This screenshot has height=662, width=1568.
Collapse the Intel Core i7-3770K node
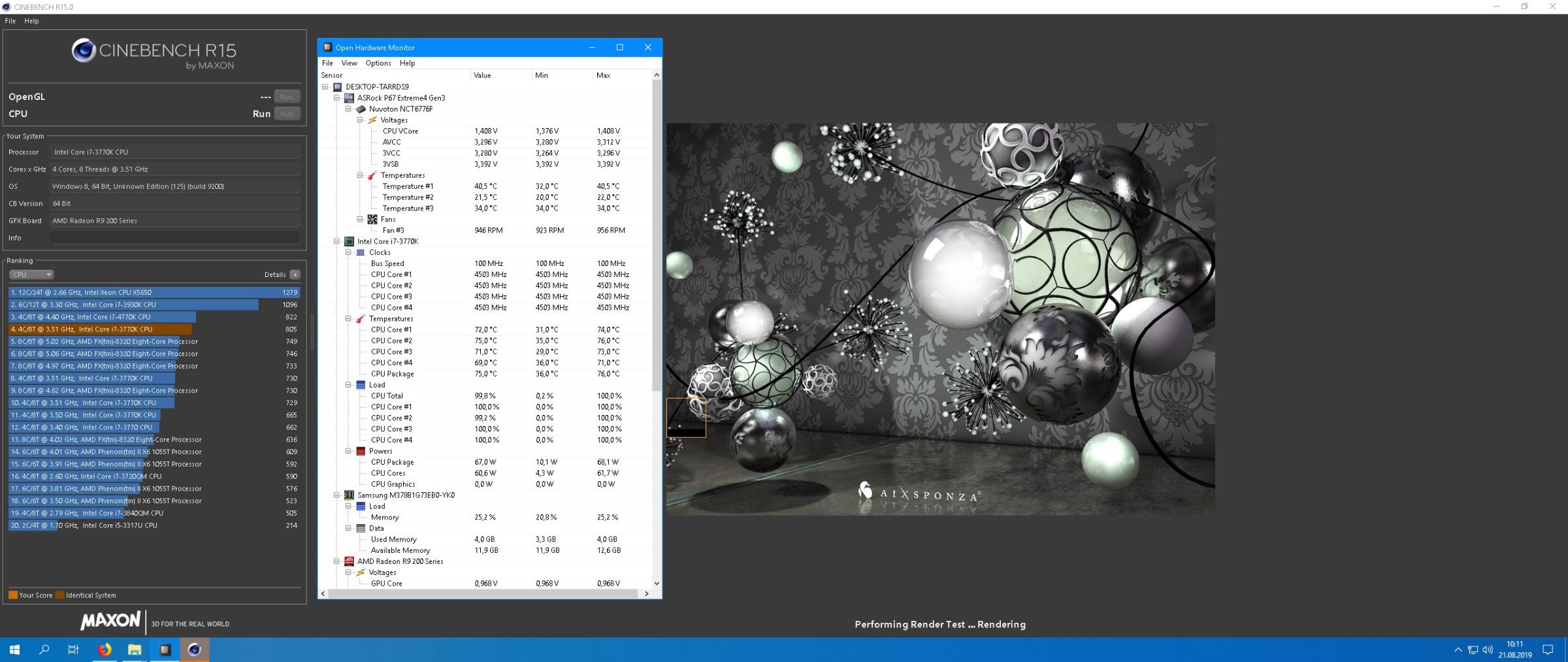pos(336,242)
